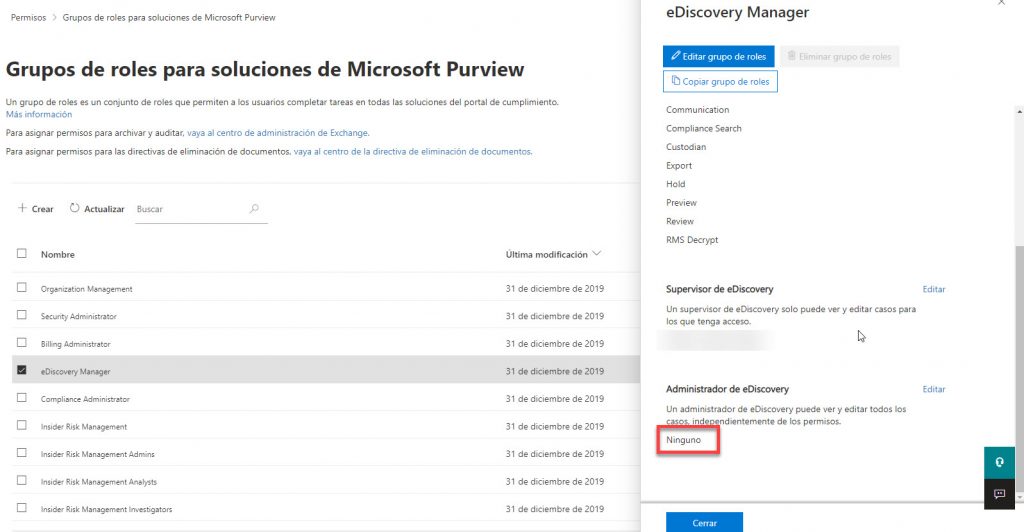1024x532 pixels.
Task: Click the Review role text
Action: click(680, 221)
